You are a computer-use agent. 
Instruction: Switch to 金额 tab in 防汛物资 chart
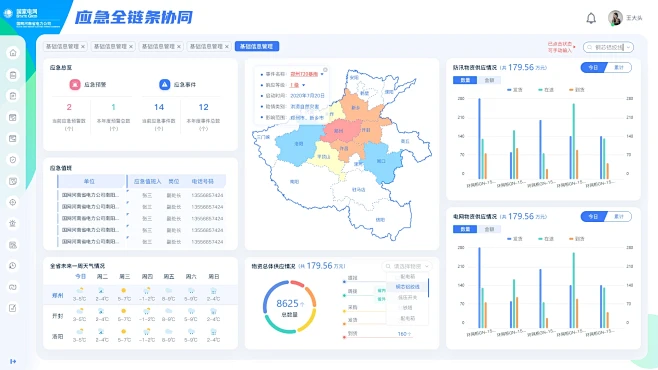(x=489, y=80)
